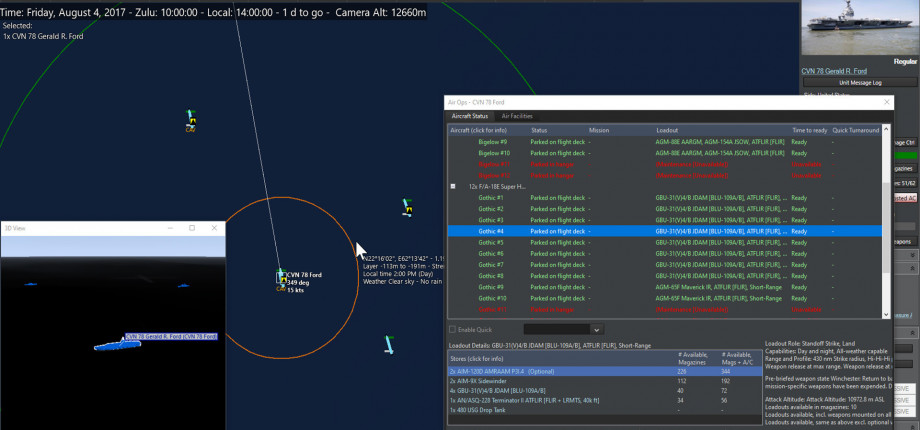Click the AN/ASQ-228 Terminator II ATFLIR store
920x430 pixels.
[x=605, y=400]
